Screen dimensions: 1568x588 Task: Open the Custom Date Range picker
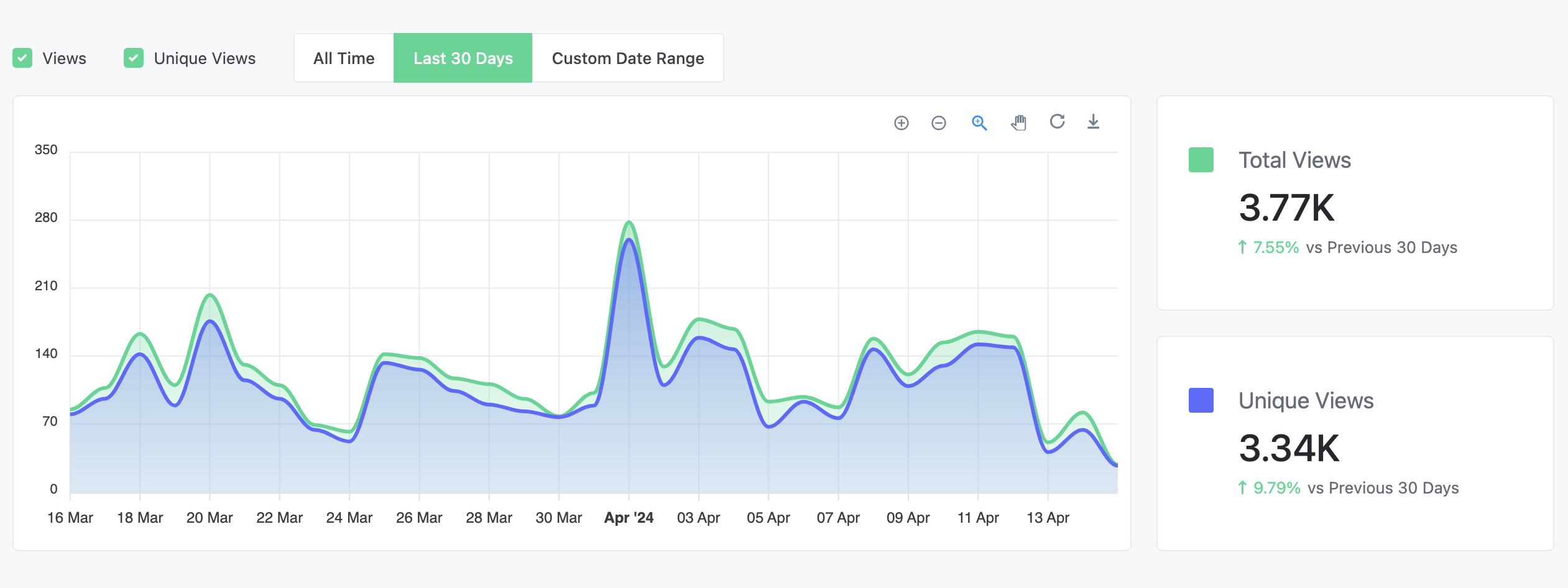[x=628, y=58]
